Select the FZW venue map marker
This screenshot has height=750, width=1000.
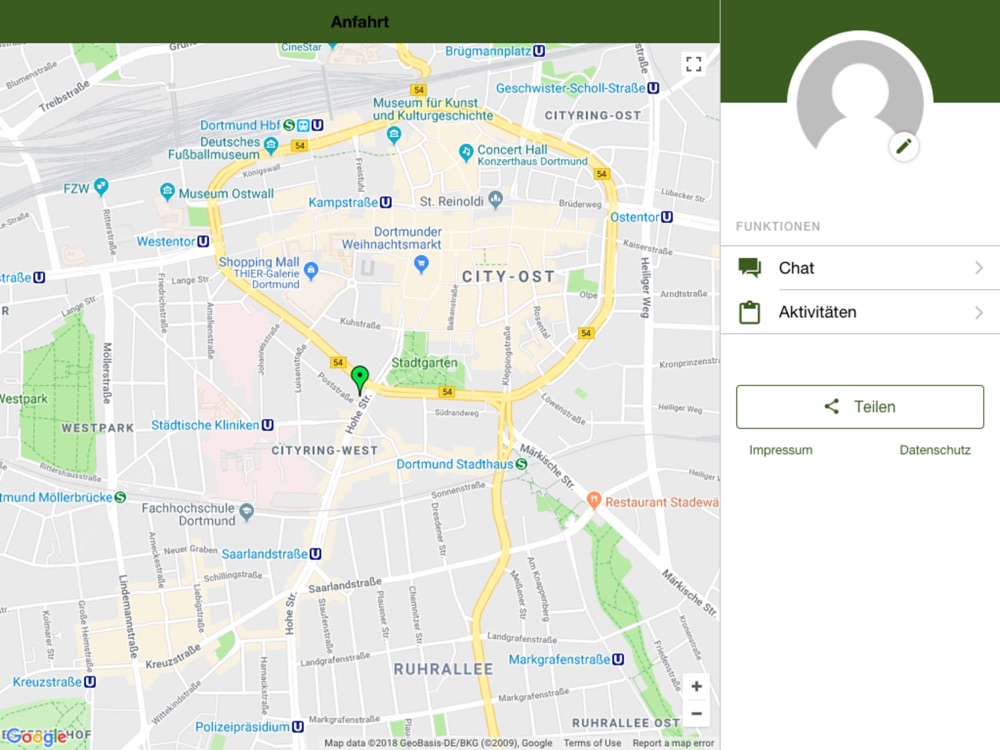coord(101,186)
